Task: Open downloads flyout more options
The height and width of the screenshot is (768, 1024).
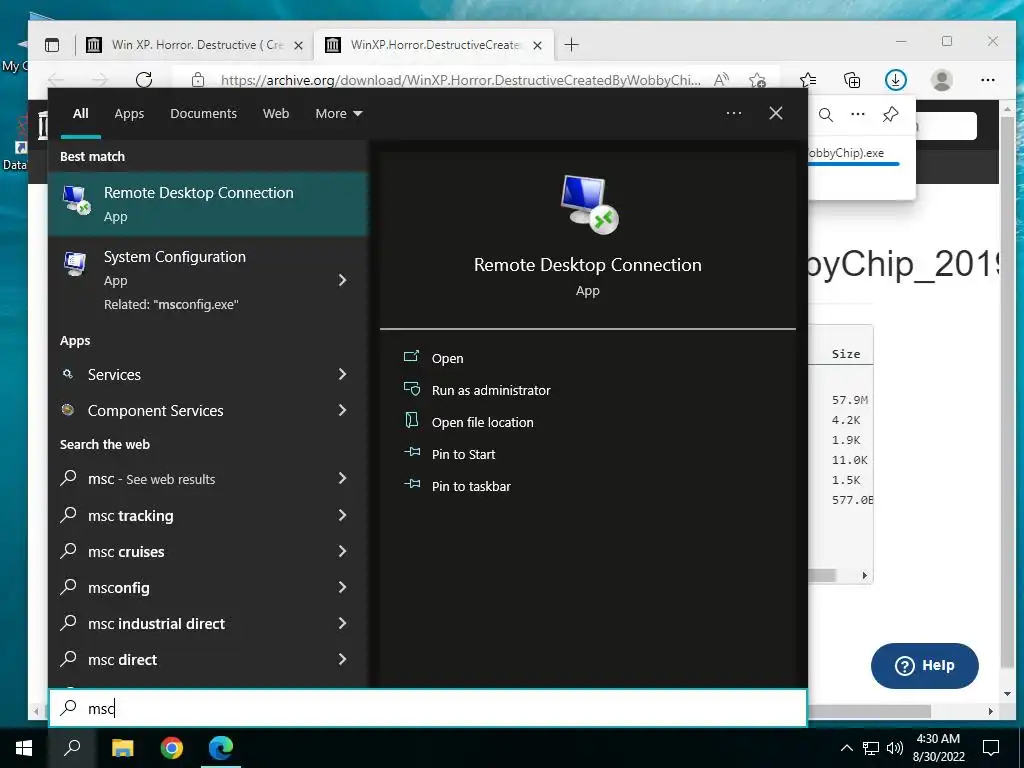Action: pos(857,114)
